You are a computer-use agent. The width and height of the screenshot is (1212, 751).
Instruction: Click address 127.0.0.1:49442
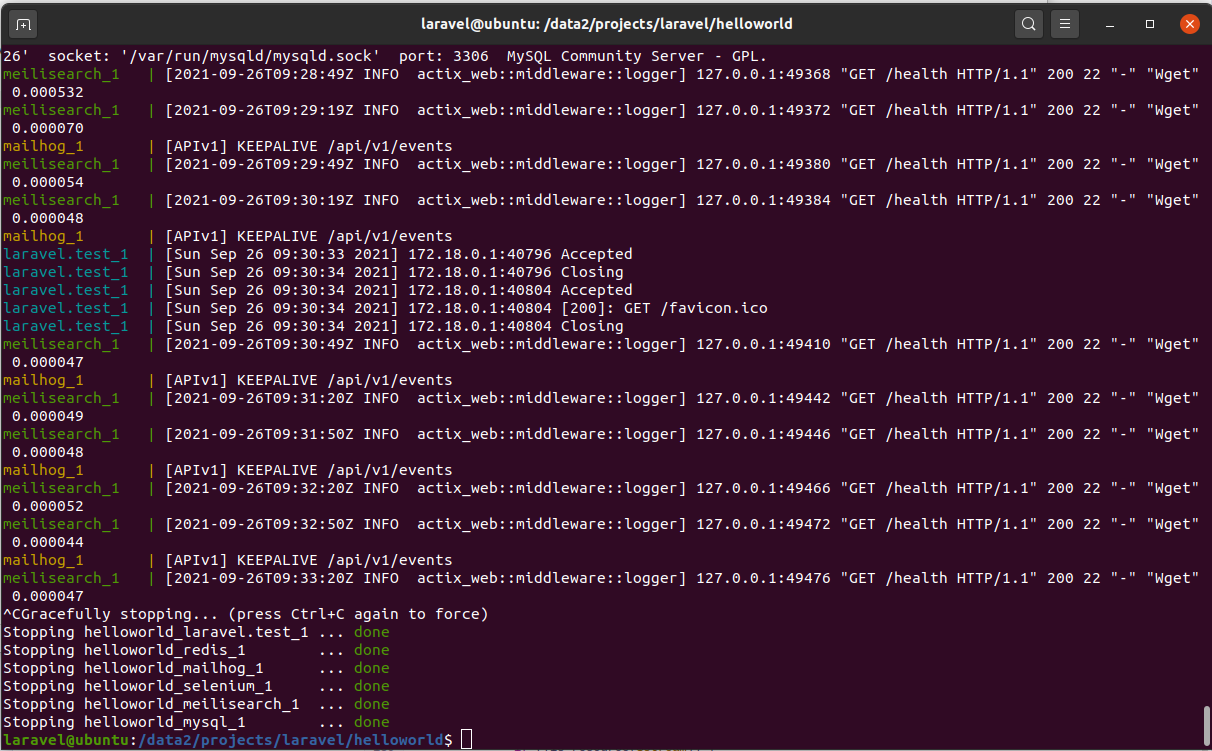tap(763, 398)
